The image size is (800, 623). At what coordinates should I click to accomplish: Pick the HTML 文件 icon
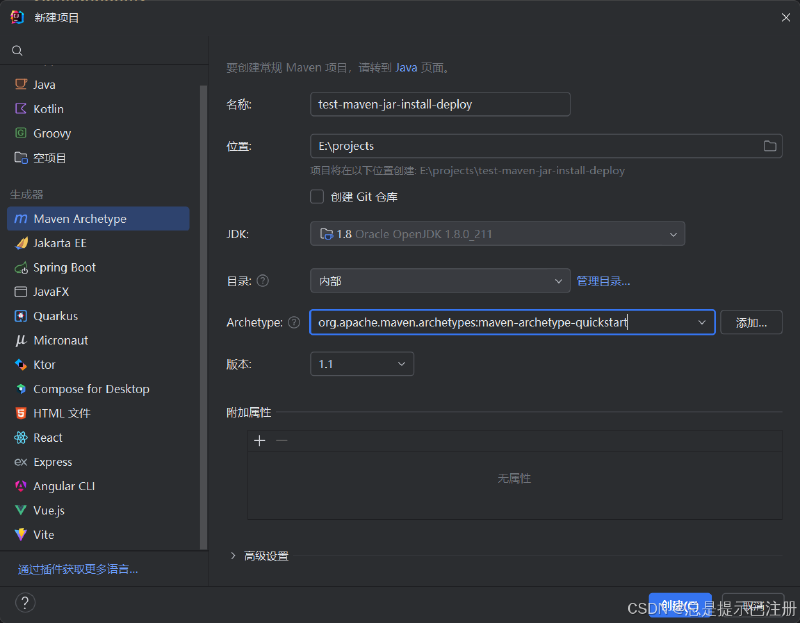click(x=20, y=413)
